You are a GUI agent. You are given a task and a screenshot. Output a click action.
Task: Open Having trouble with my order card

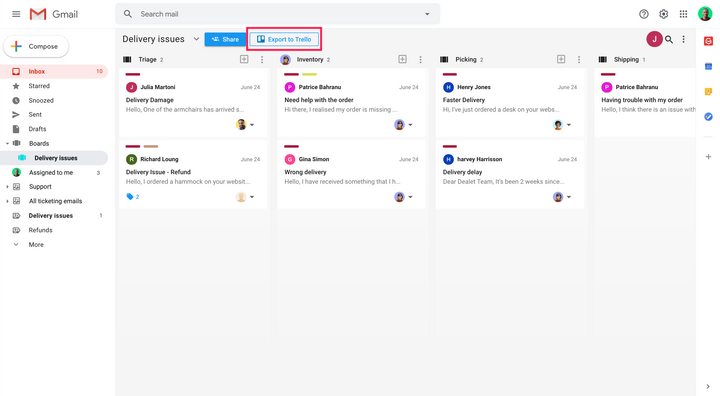pyautogui.click(x=645, y=102)
